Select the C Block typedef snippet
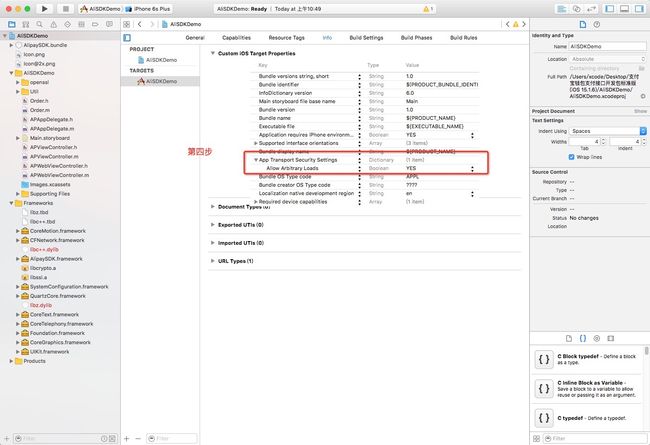This screenshot has height=445, width=650. pyautogui.click(x=589, y=360)
